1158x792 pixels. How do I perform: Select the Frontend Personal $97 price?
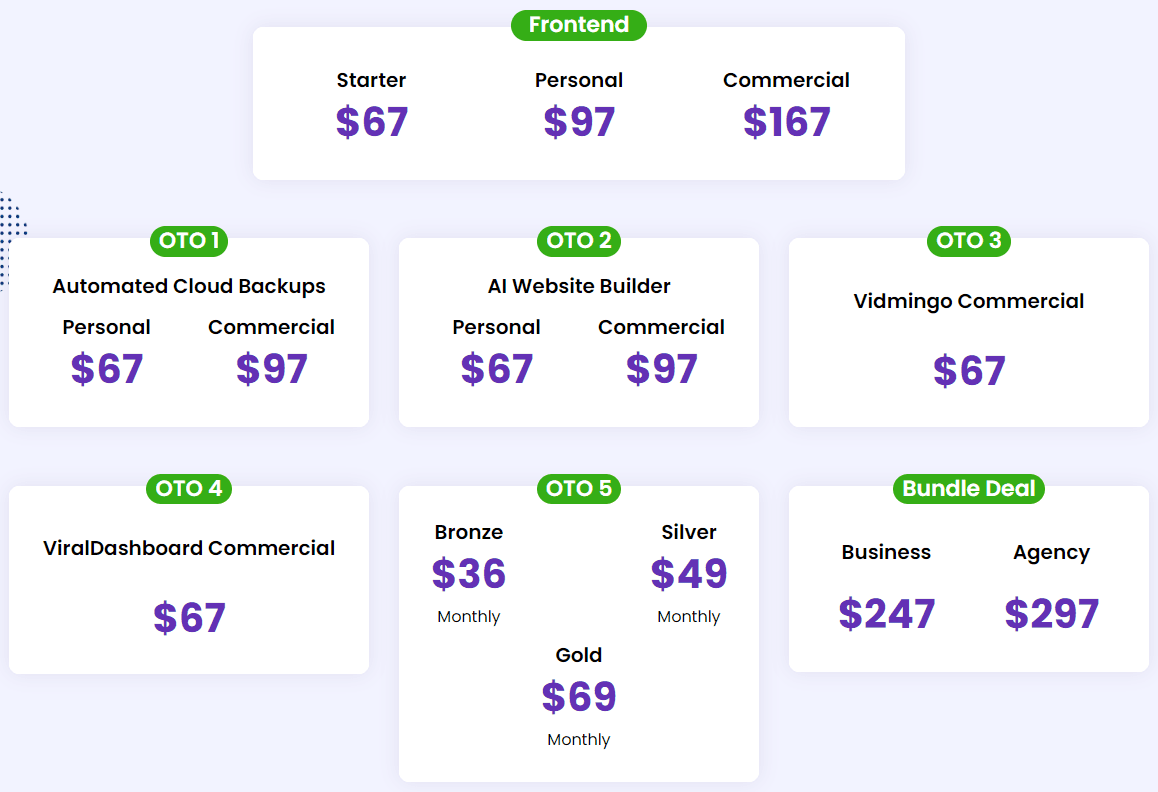(579, 122)
